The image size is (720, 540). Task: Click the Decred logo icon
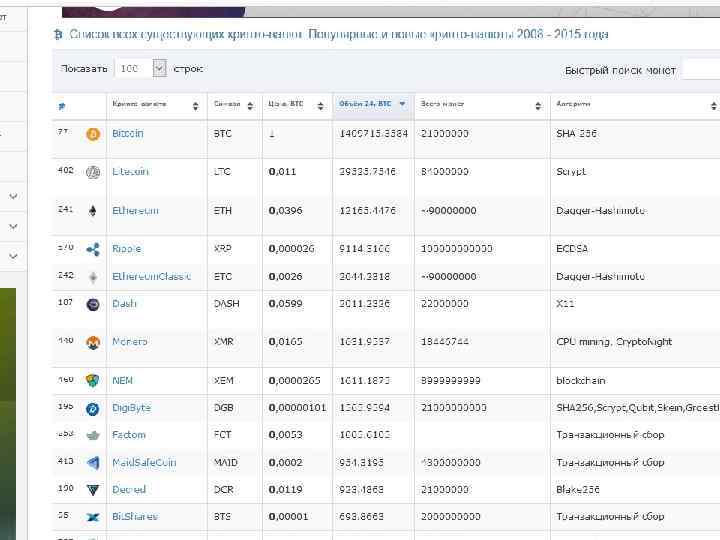(93, 490)
